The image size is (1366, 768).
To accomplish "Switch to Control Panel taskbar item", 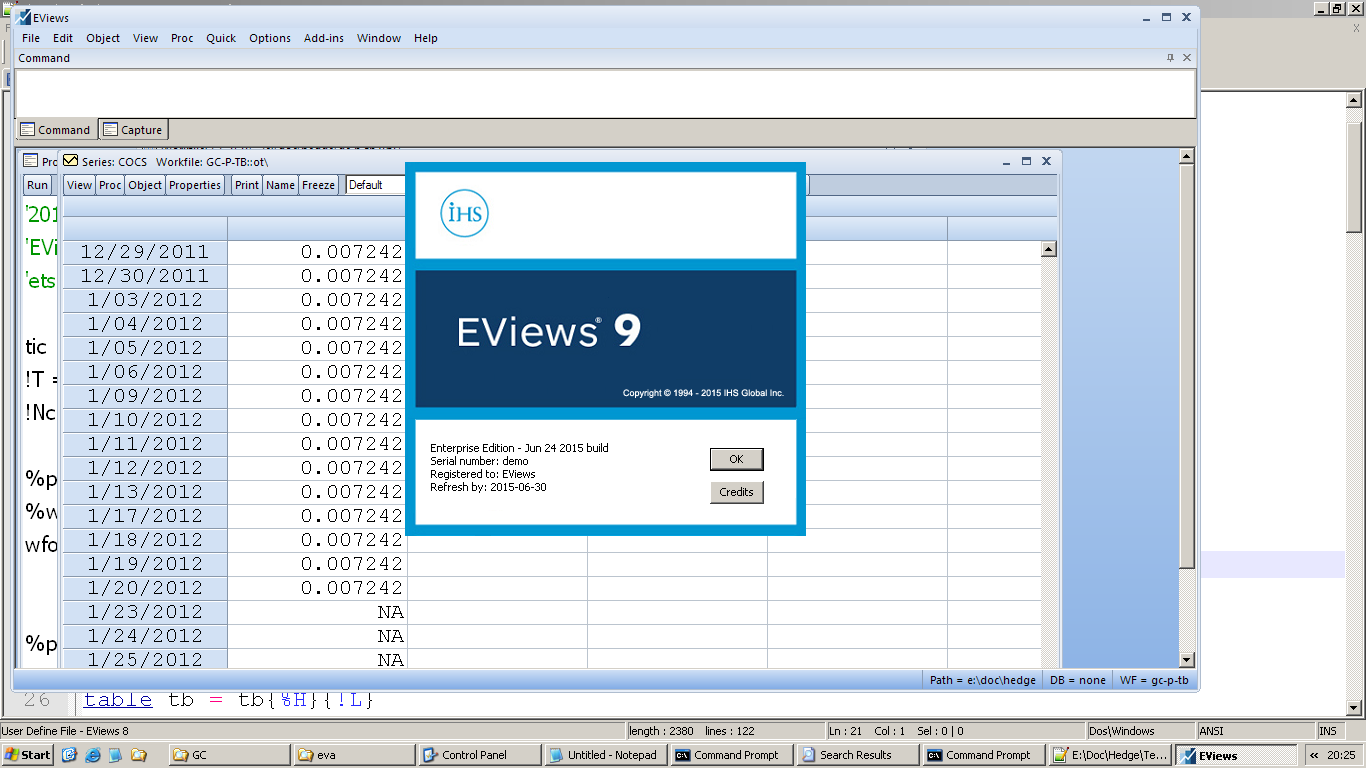I will point(479,755).
